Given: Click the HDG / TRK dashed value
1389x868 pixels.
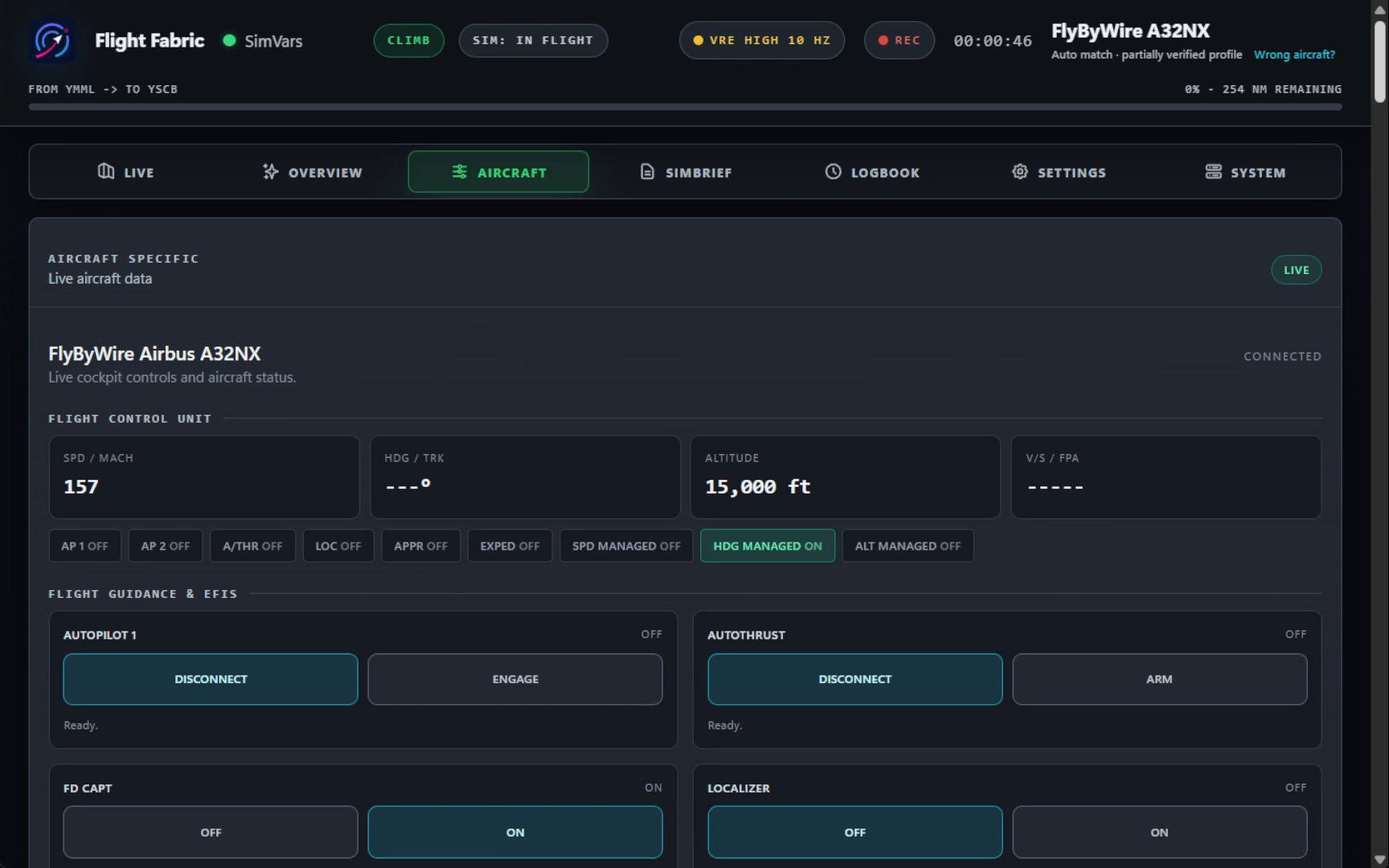Looking at the screenshot, I should [x=408, y=486].
